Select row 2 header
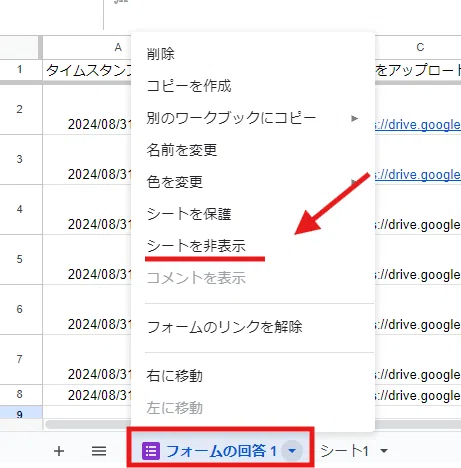461x468 pixels. point(20,109)
